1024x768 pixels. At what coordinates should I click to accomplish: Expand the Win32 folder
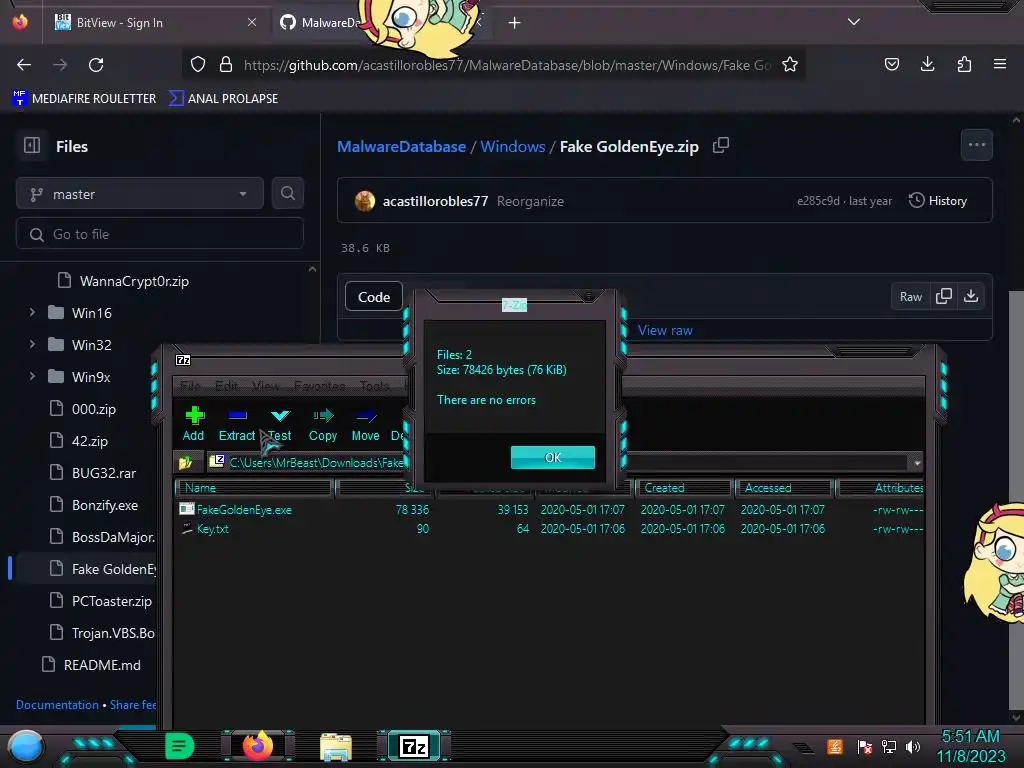point(32,344)
